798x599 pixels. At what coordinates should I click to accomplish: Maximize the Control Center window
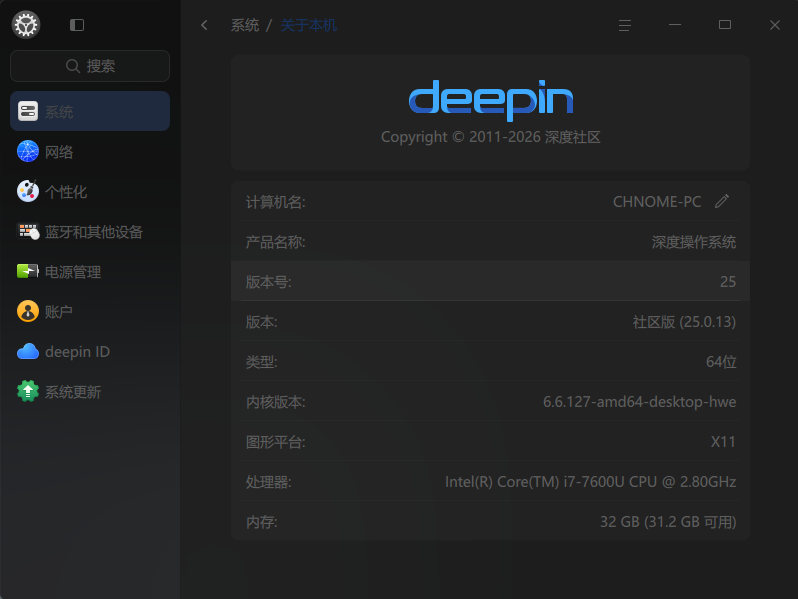tap(725, 25)
